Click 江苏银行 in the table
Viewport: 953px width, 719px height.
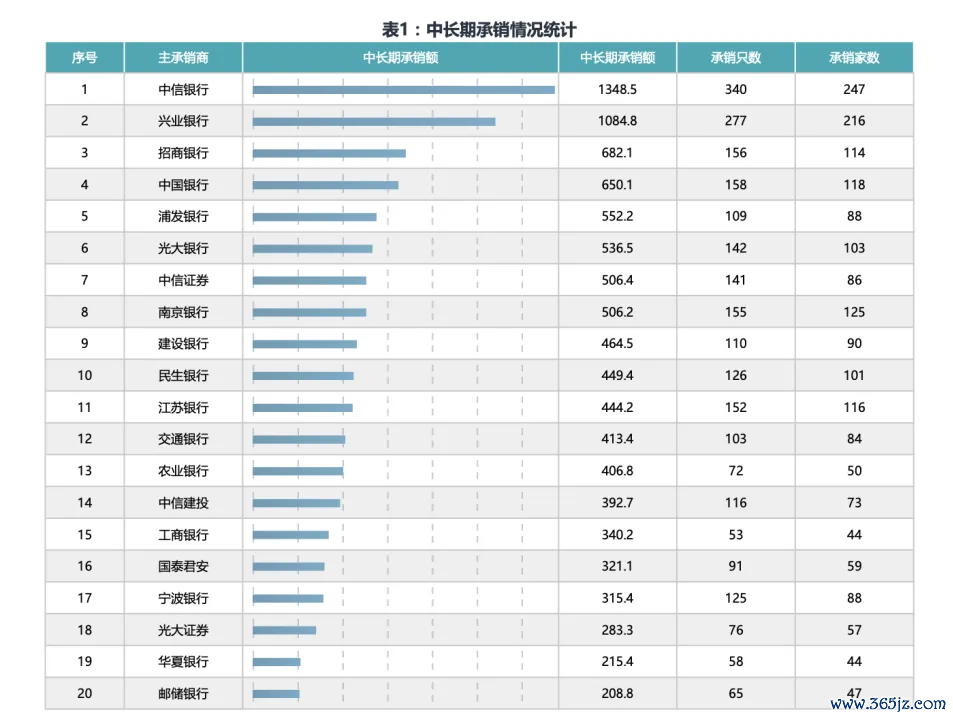click(183, 407)
